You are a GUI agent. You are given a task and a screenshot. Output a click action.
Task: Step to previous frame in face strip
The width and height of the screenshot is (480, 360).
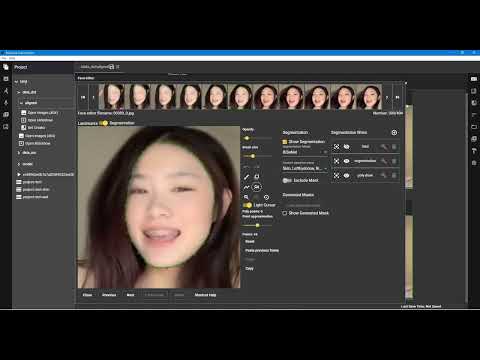pyautogui.click(x=93, y=97)
